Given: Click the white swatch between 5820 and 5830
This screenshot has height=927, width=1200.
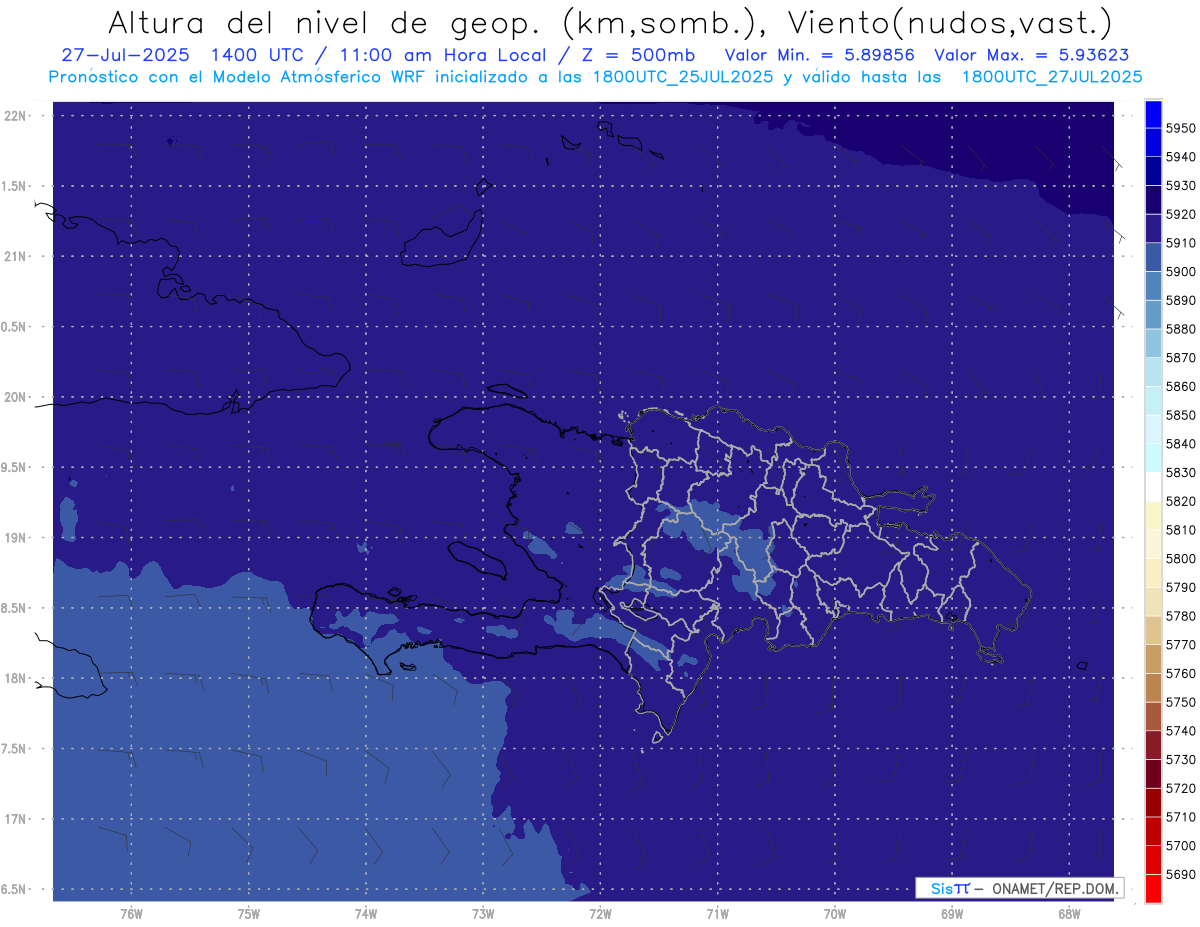Looking at the screenshot, I should tap(1153, 487).
